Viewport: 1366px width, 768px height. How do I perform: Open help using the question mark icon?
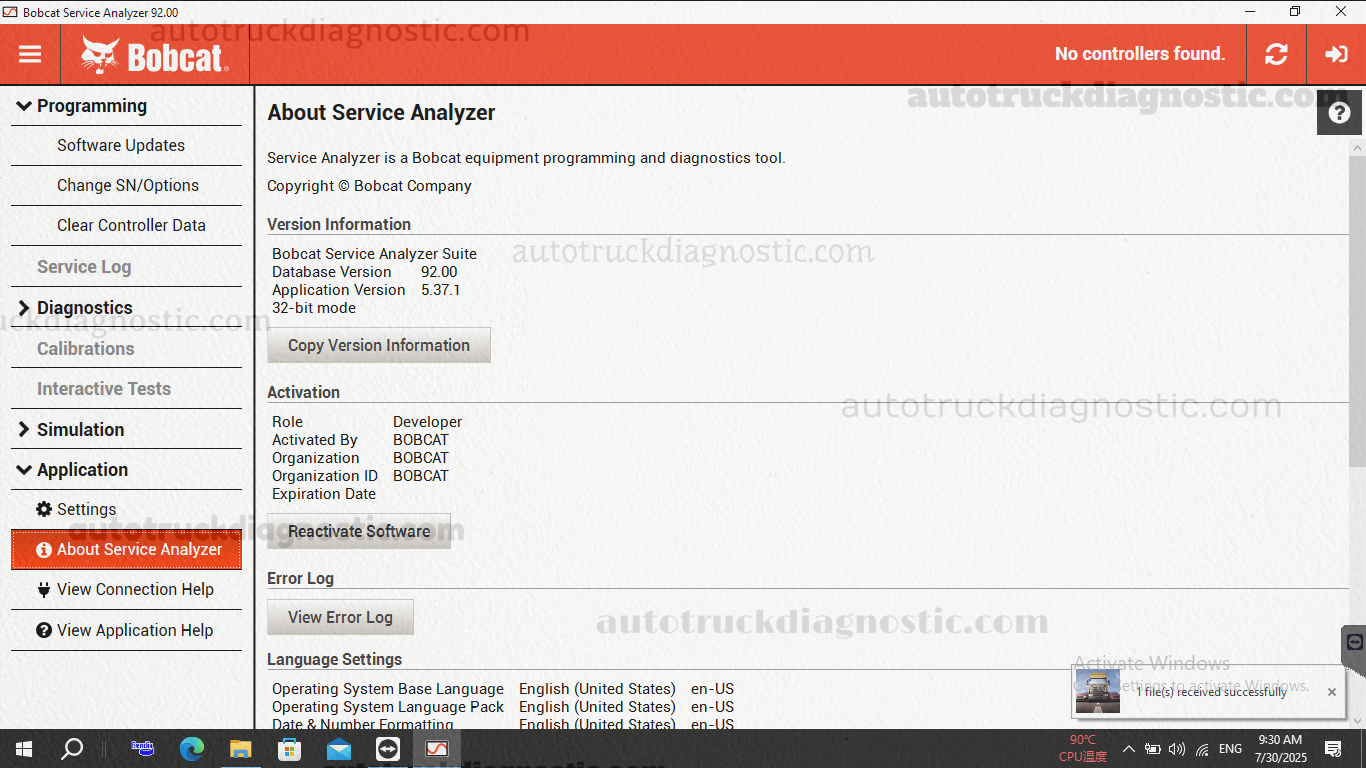(1339, 112)
